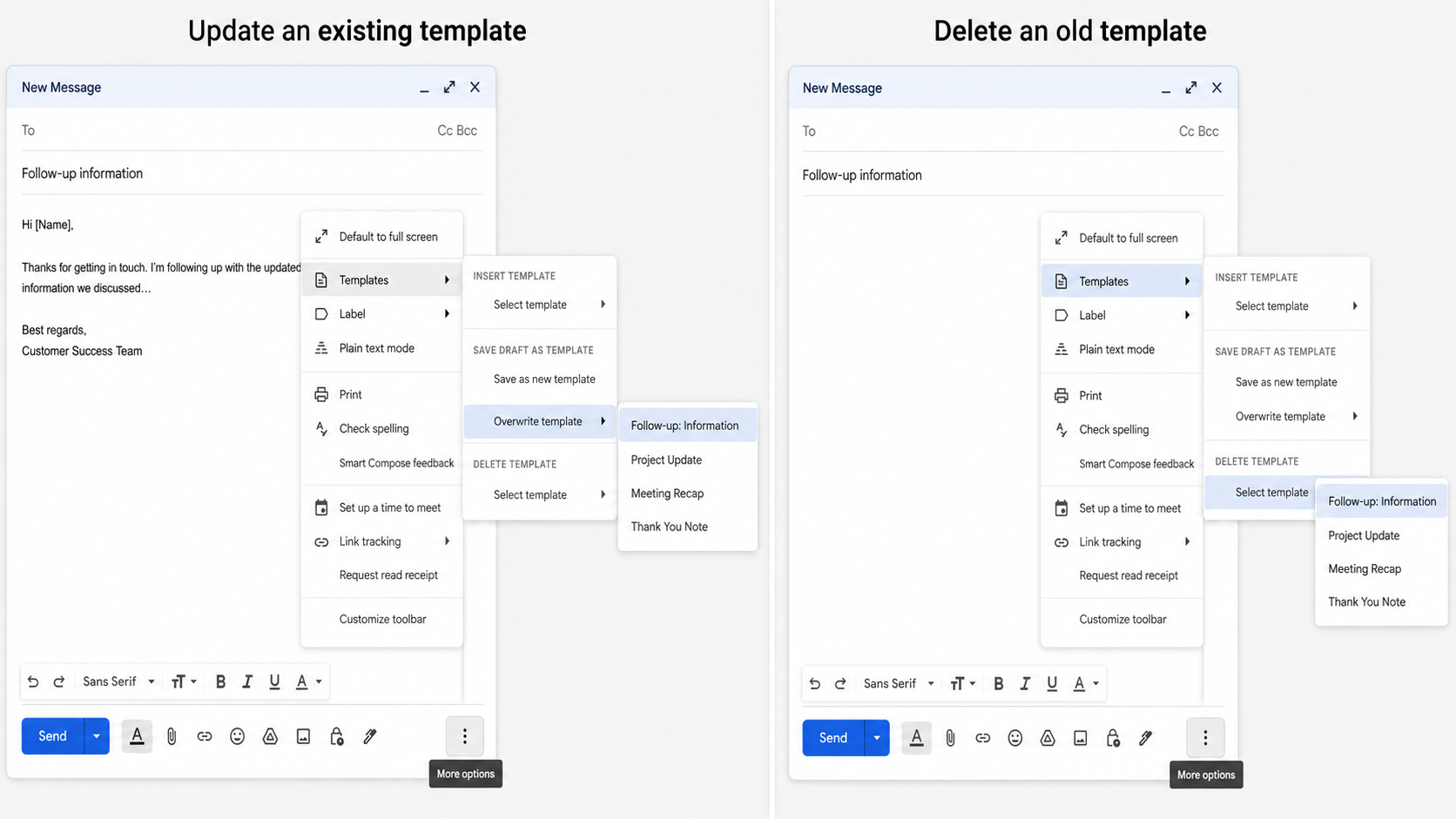Choose Meeting Recap in right delete list
Screen dimensions: 1456x819
[1381, 569]
